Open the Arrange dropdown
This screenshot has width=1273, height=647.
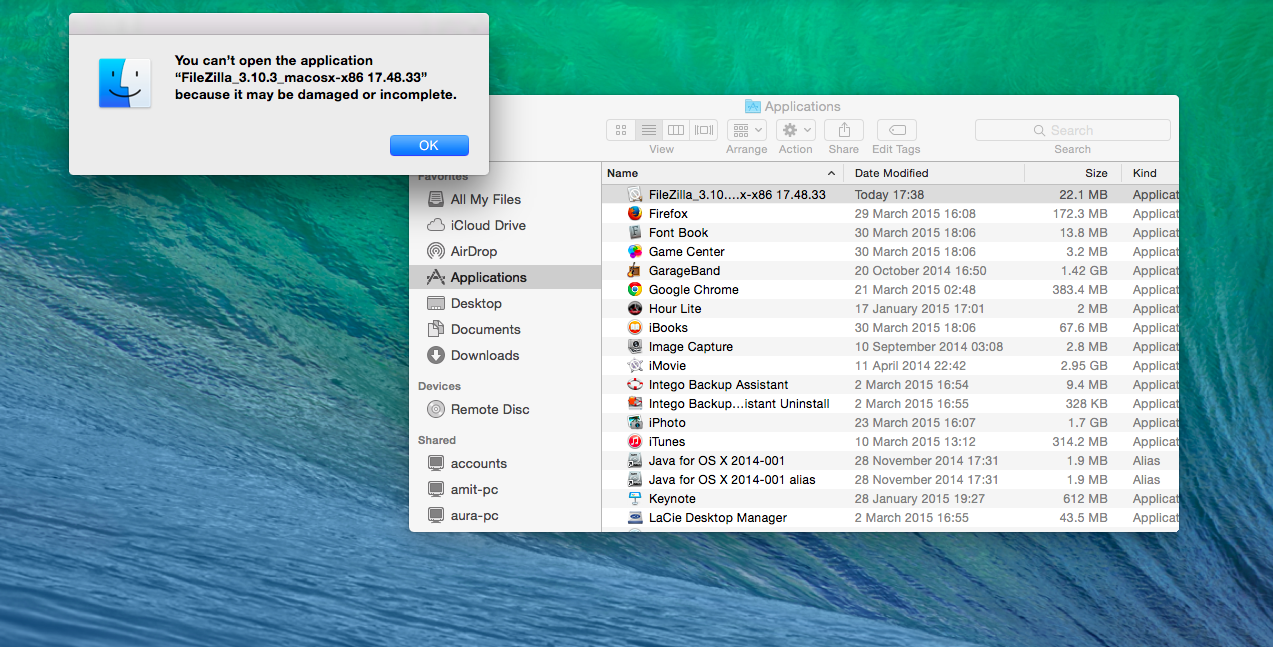point(746,130)
